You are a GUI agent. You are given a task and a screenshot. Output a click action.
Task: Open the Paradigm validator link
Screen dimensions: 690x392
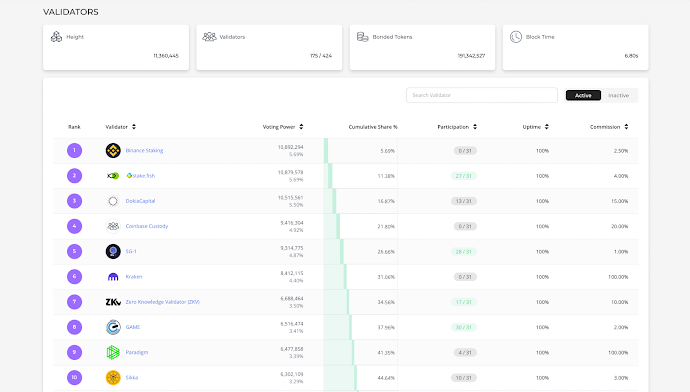point(137,352)
